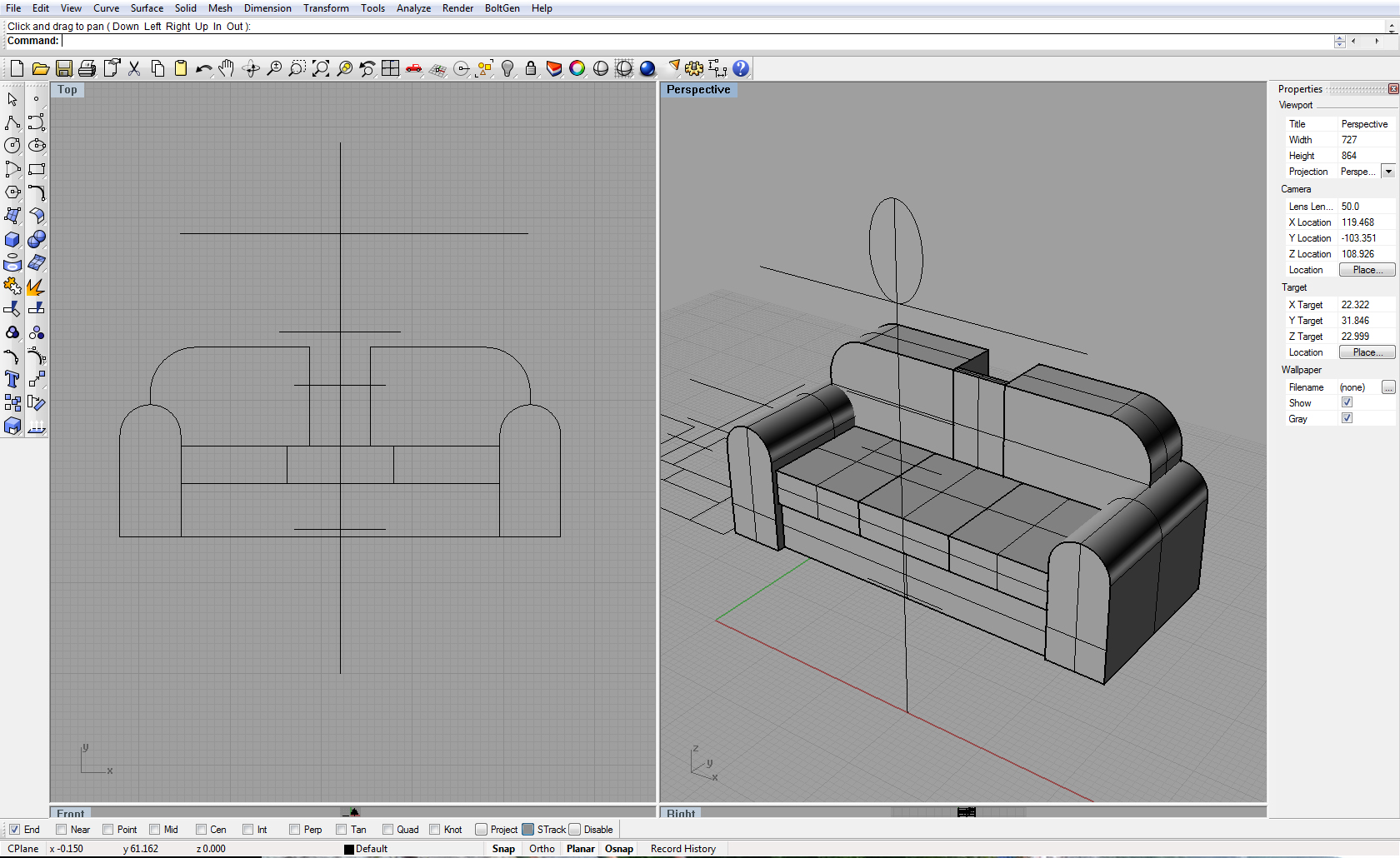Toggle the End osnap checkbox

pyautogui.click(x=14, y=829)
